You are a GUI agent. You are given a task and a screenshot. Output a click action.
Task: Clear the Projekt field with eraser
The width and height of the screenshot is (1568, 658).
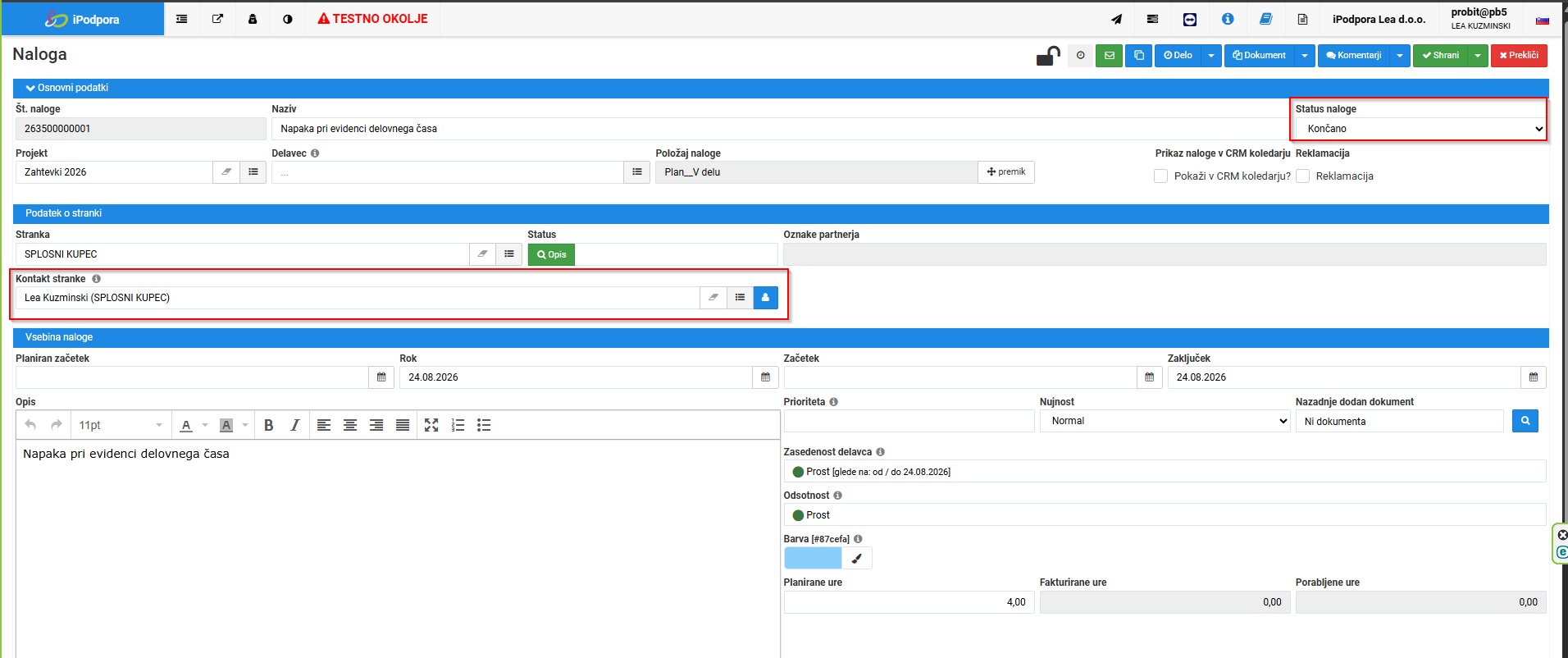click(x=226, y=172)
